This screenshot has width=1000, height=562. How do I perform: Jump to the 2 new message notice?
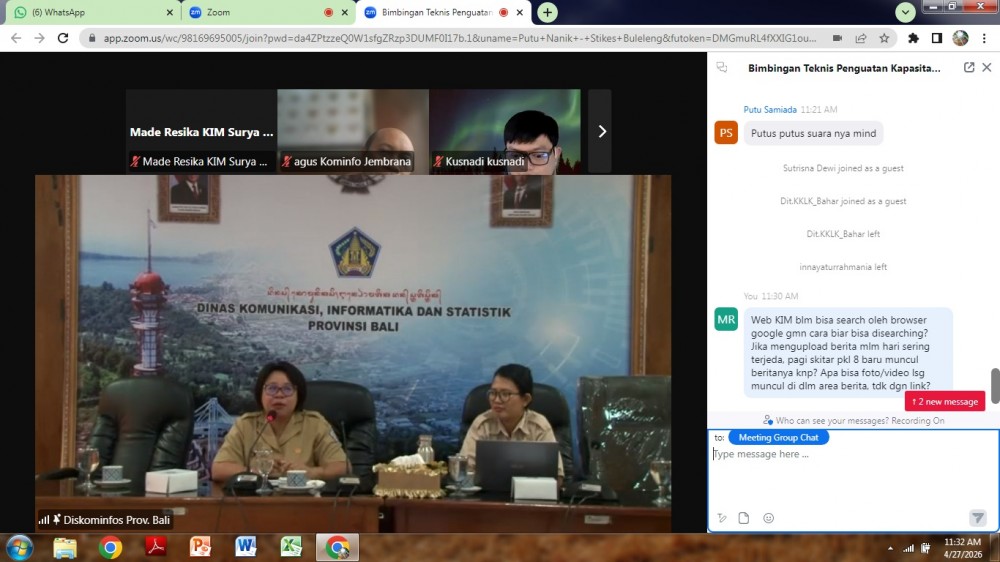(945, 401)
